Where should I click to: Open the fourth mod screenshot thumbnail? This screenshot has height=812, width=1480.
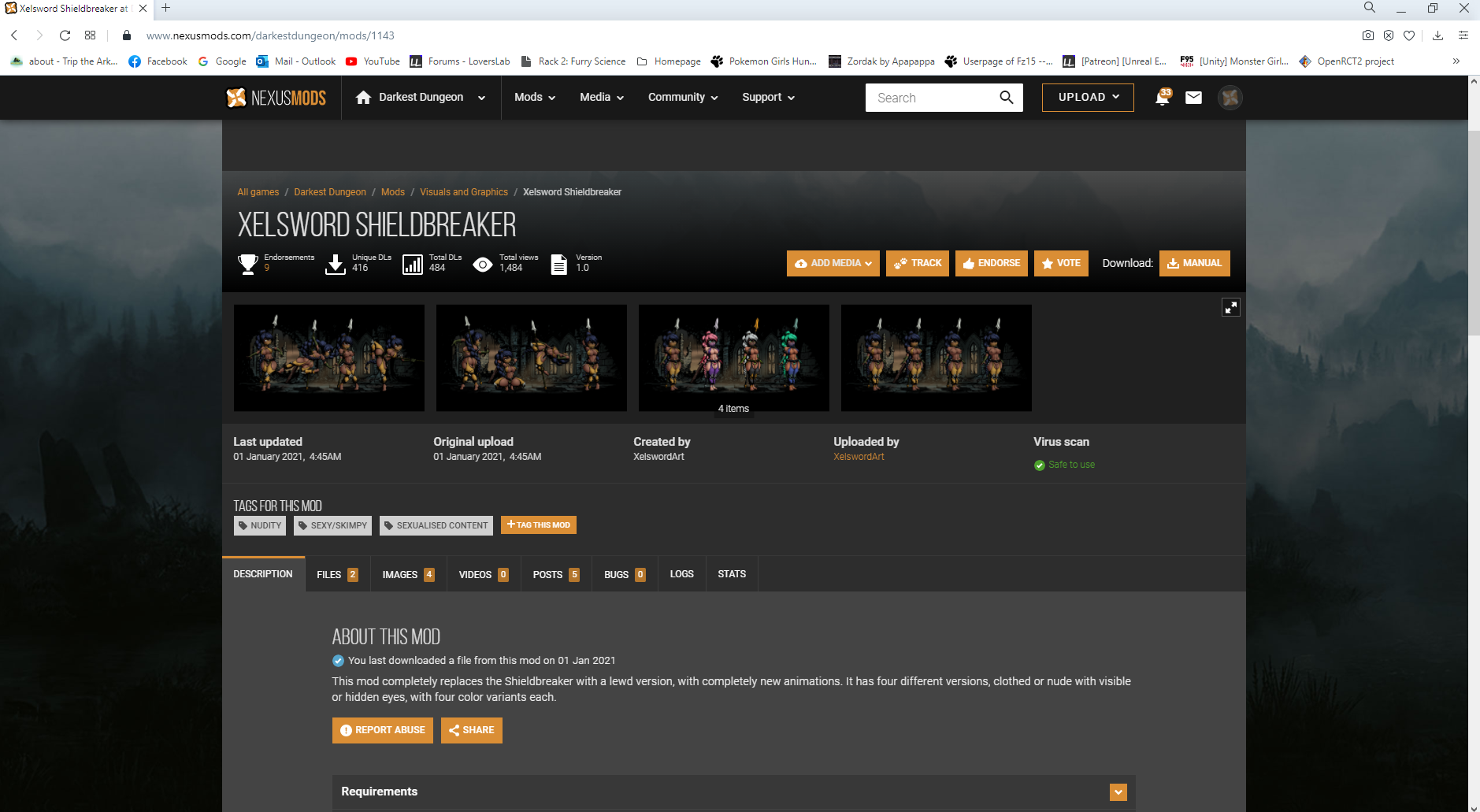coord(937,358)
